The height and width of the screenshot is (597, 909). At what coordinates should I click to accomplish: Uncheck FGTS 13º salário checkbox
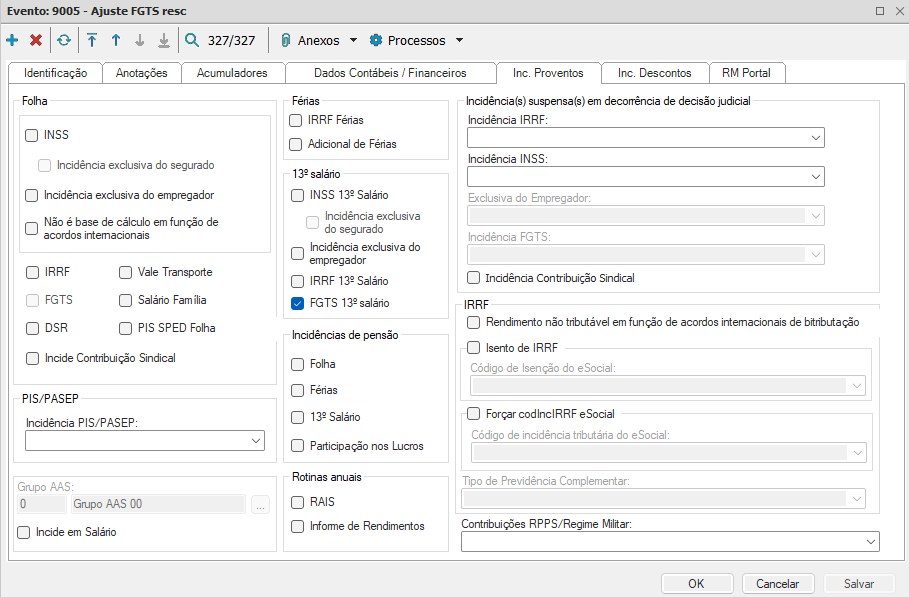(297, 303)
